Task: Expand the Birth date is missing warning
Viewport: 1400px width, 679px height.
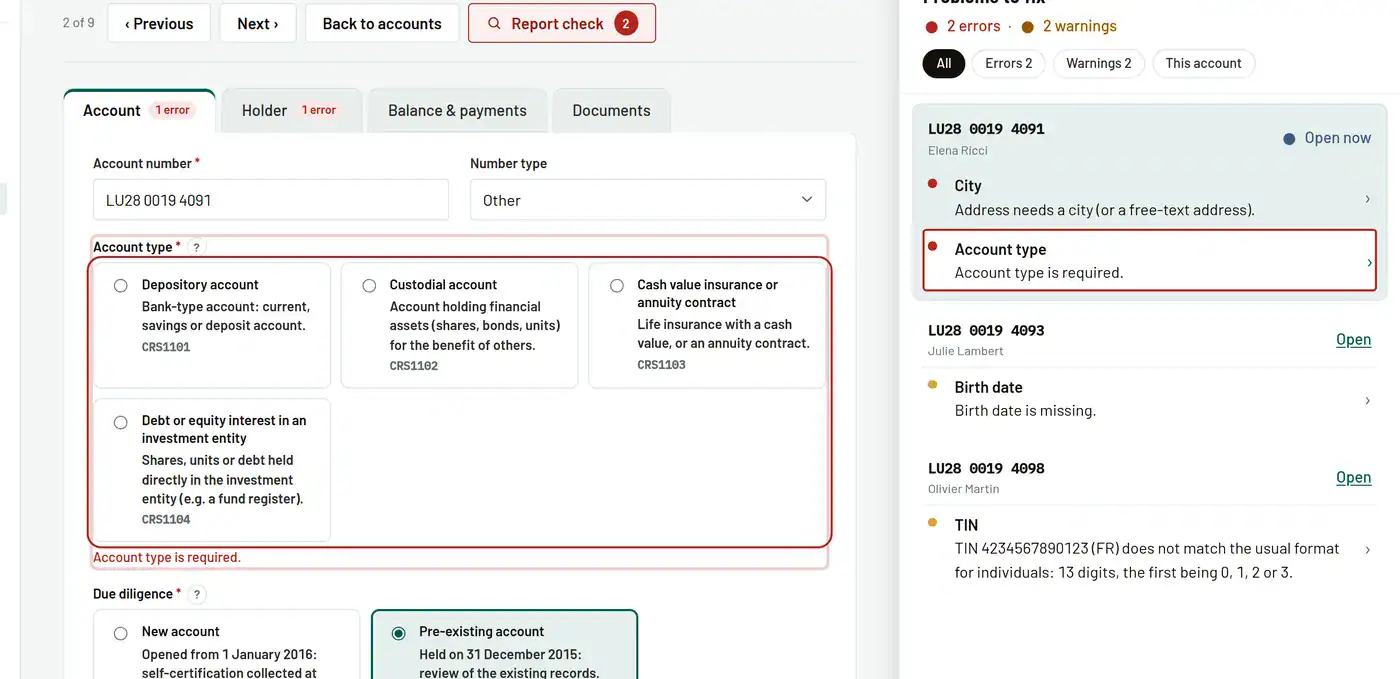Action: 1149,398
